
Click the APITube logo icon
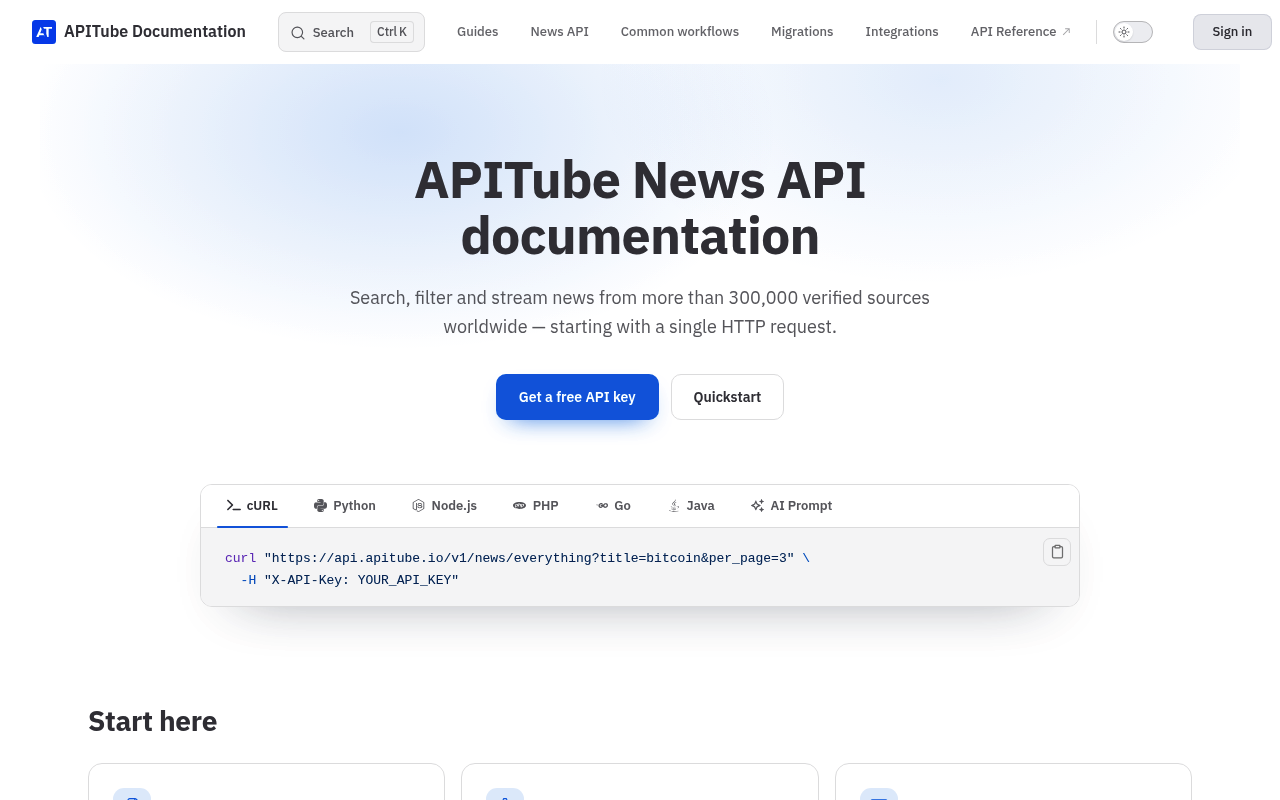[x=44, y=32]
